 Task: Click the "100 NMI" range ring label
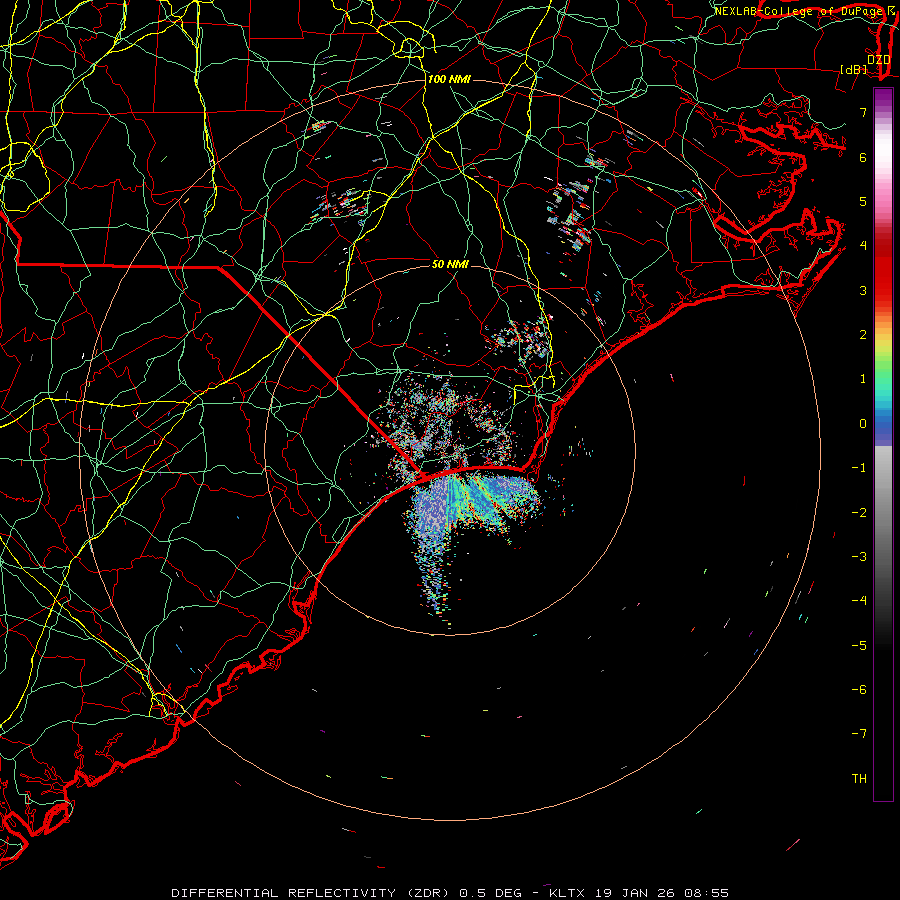pyautogui.click(x=449, y=79)
